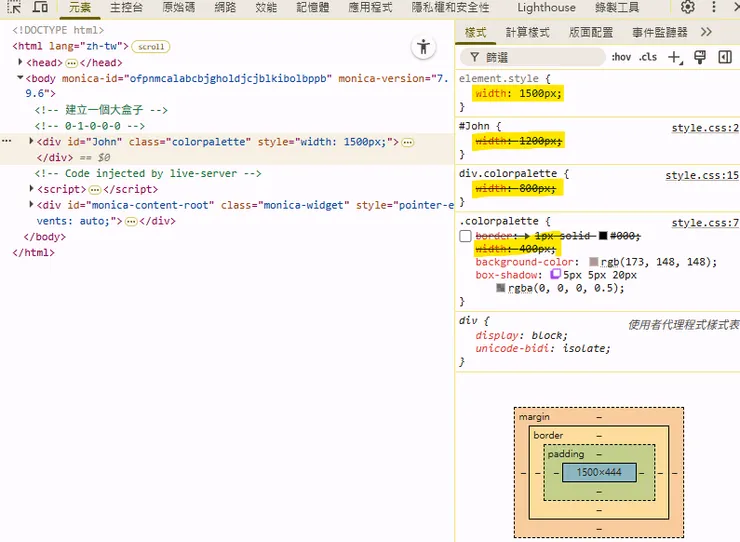740x542 pixels.
Task: Expand the div id John node
Action: 31,141
